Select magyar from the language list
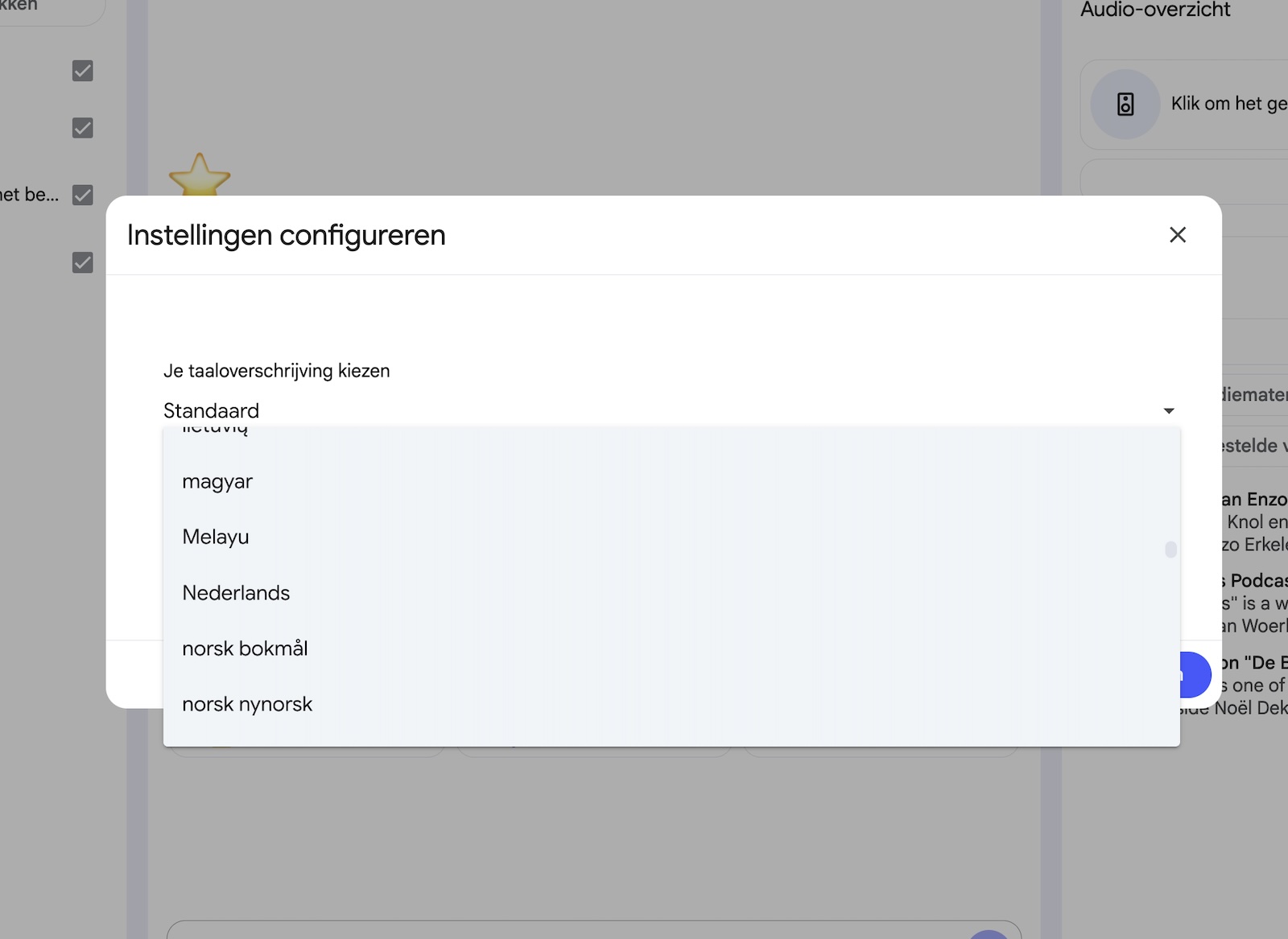The width and height of the screenshot is (1288, 939). point(217,482)
